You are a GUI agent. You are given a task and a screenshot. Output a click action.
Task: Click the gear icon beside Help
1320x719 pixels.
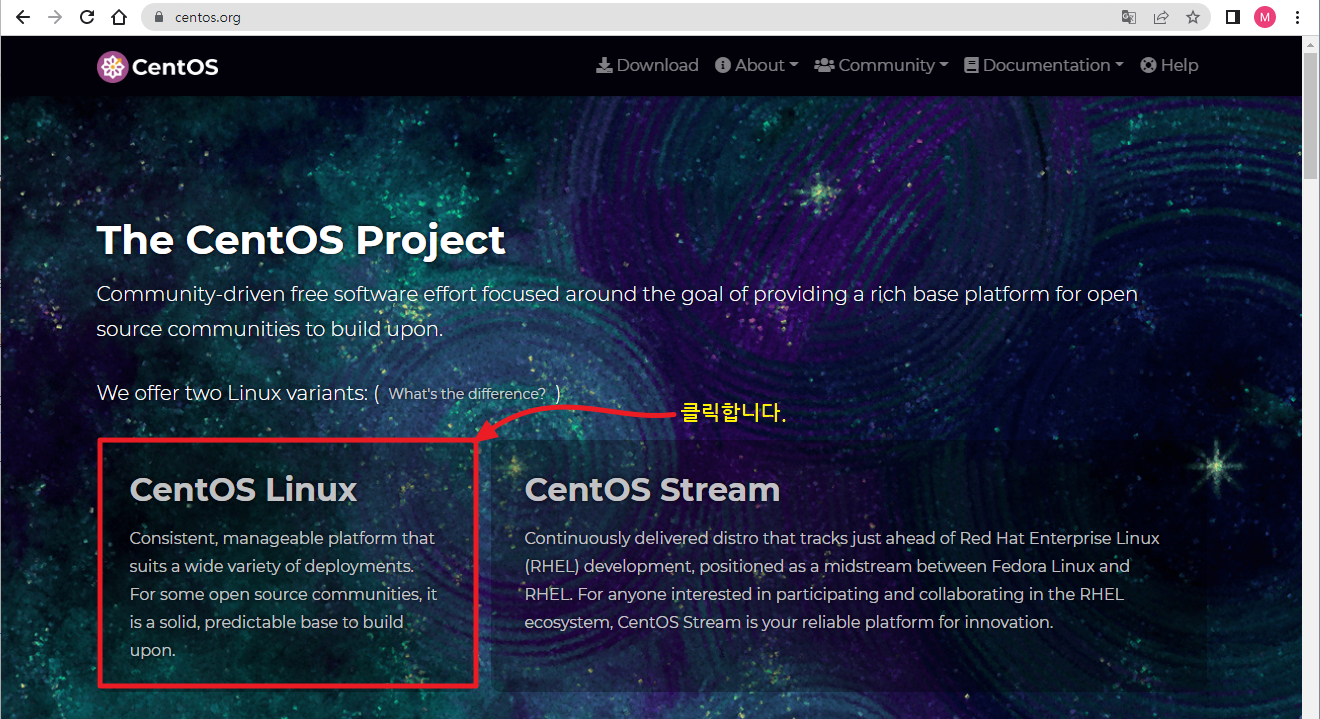click(1147, 64)
